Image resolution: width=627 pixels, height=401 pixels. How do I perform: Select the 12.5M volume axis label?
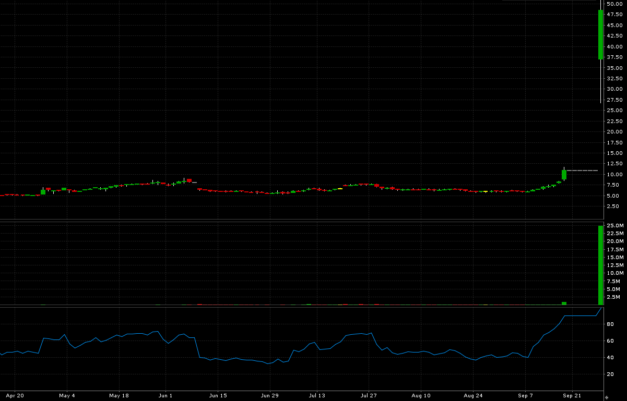(x=615, y=265)
